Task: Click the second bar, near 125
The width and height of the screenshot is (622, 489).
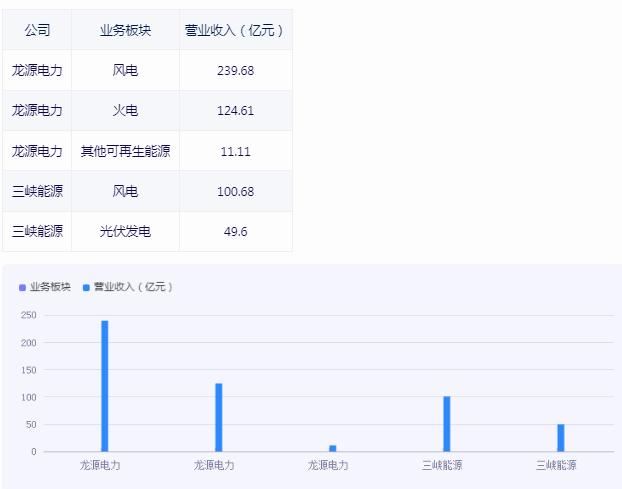Action: pyautogui.click(x=218, y=417)
